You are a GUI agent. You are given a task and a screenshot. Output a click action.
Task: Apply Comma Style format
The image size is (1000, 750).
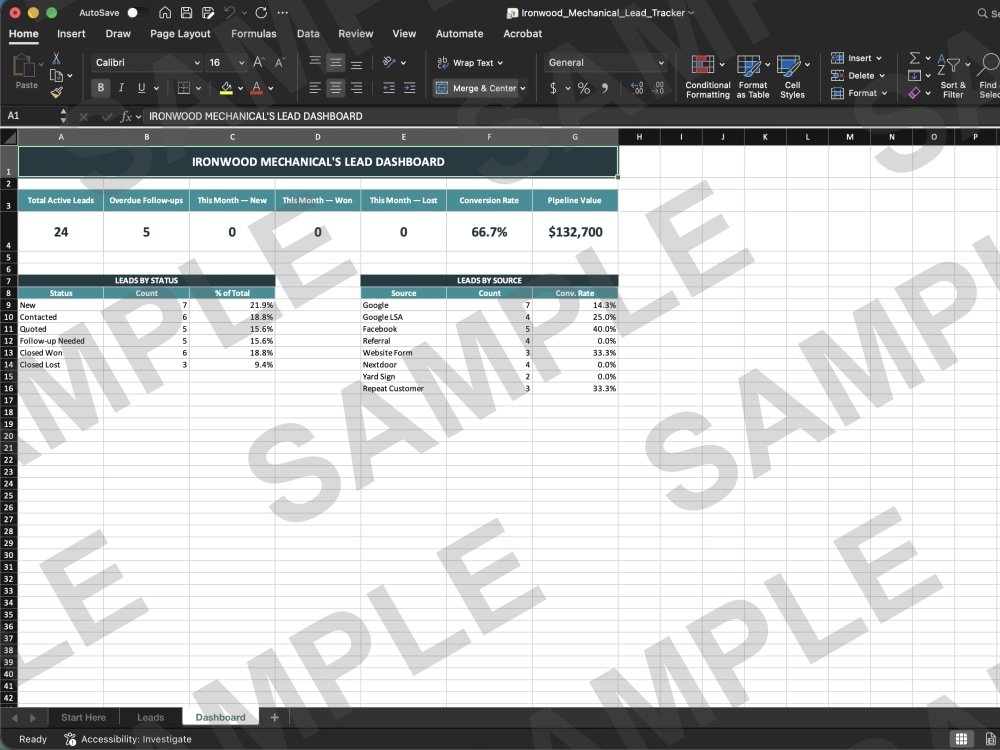pyautogui.click(x=605, y=88)
